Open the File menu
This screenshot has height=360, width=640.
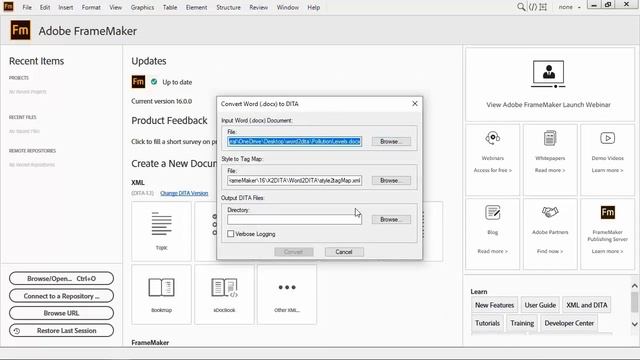click(x=27, y=7)
